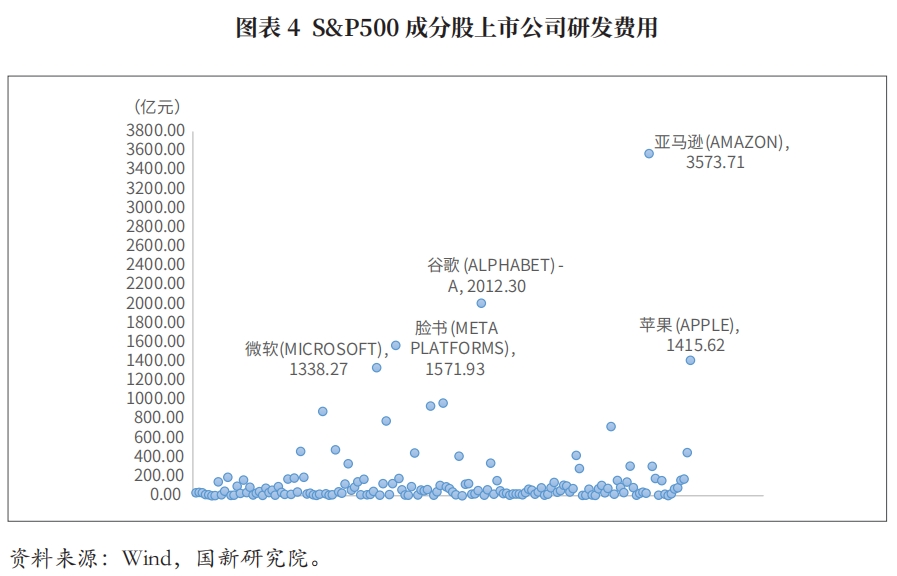
Task: Click the y-axis tick "1600.00"
Action: click(x=156, y=341)
